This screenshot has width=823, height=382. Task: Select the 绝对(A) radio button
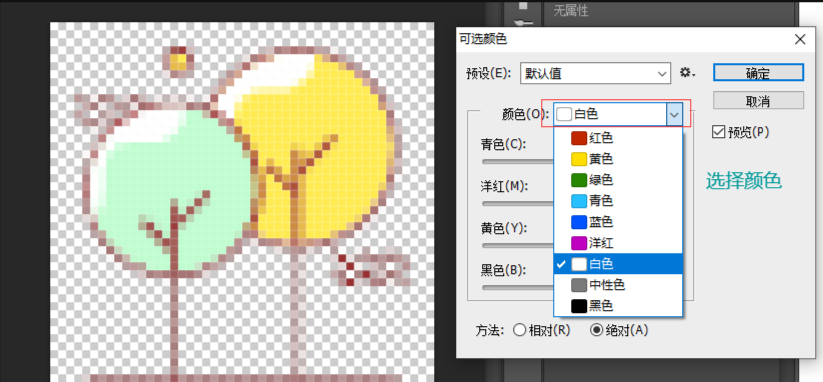point(597,330)
